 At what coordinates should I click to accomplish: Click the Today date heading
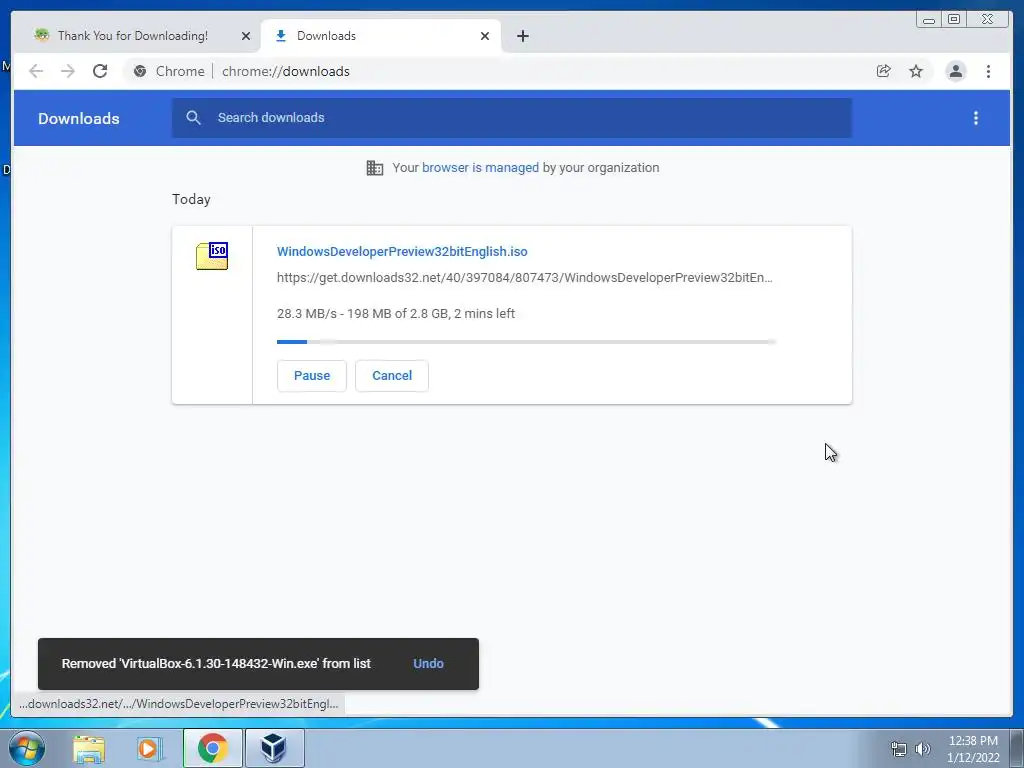pyautogui.click(x=191, y=199)
